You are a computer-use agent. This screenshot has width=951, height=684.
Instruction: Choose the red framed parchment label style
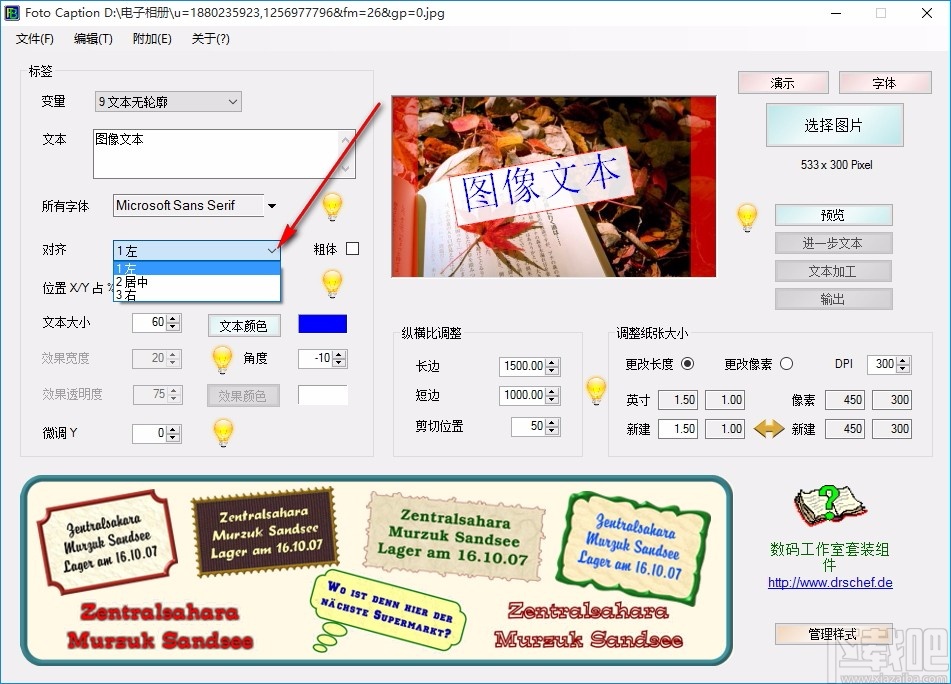pos(107,542)
